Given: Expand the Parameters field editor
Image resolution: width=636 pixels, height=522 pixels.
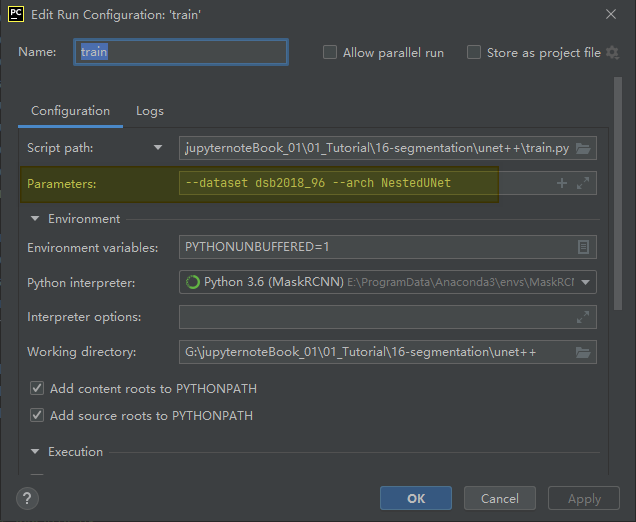Looking at the screenshot, I should click(583, 183).
